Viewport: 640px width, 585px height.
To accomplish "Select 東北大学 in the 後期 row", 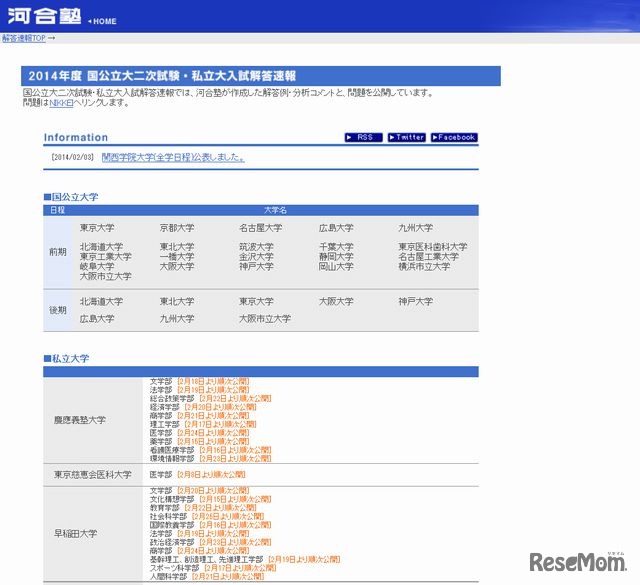I will tap(177, 301).
